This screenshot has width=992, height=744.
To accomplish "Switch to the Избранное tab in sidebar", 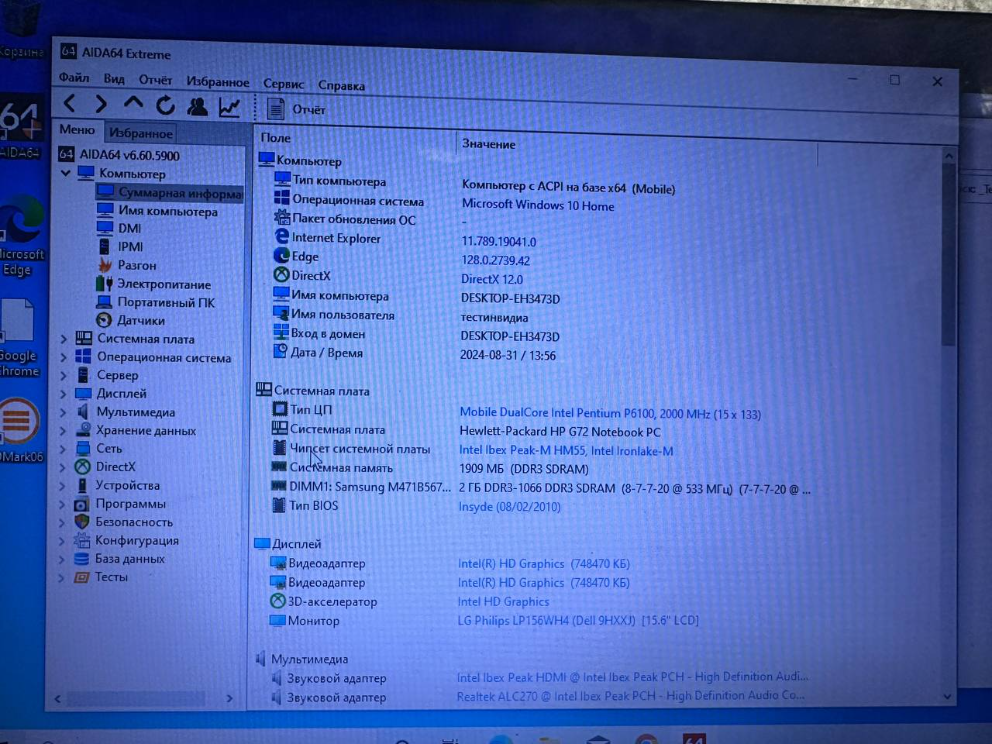I will coord(140,133).
